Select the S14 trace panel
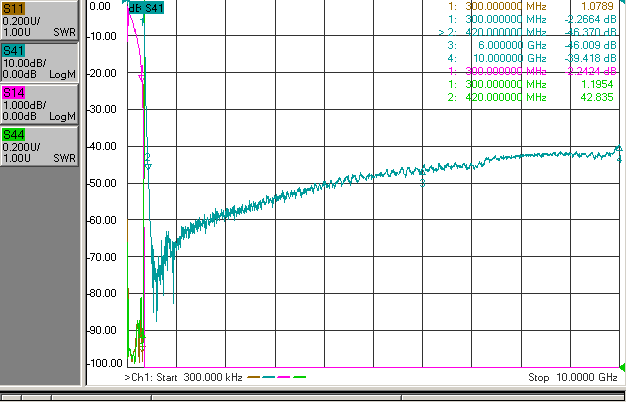The image size is (626, 402). coord(39,104)
